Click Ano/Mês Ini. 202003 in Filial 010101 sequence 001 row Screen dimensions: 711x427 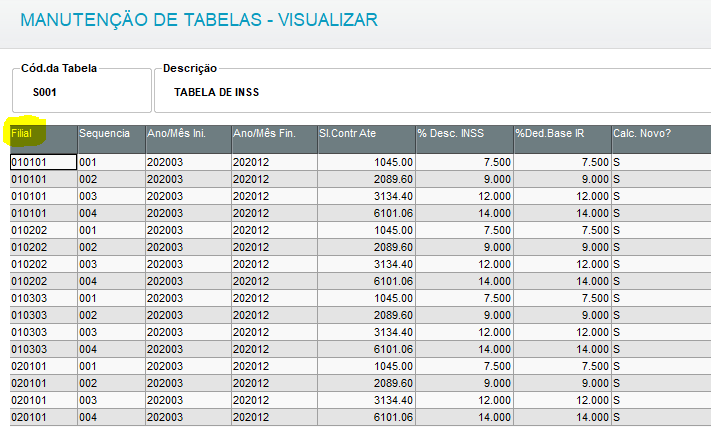coord(189,162)
